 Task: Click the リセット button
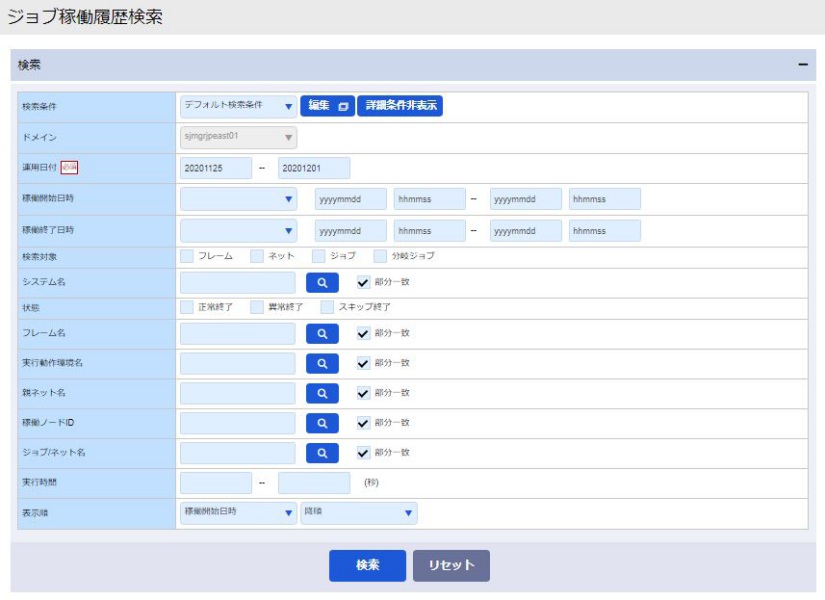tap(451, 566)
